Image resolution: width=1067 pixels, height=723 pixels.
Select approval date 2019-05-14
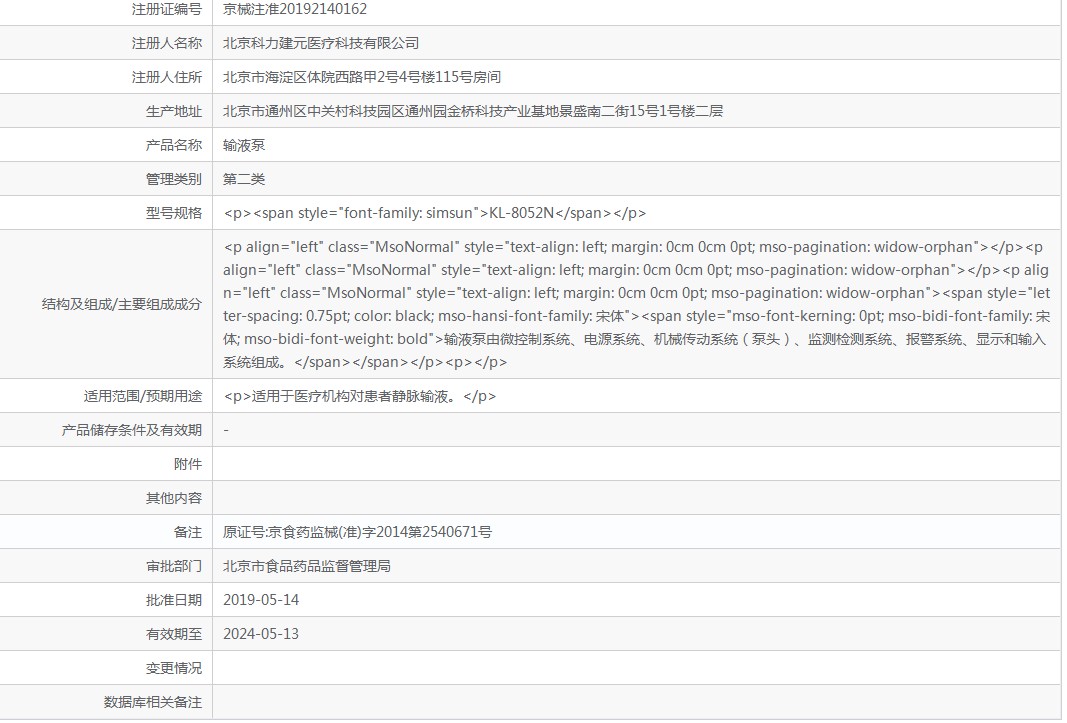tap(261, 600)
